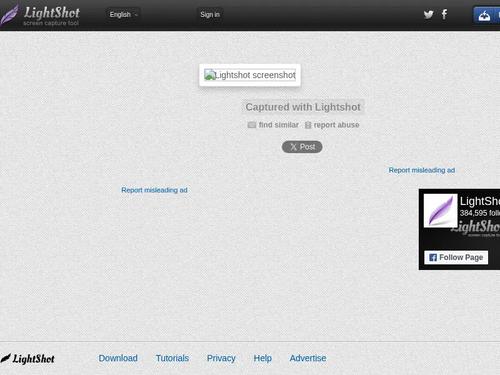
Task: Open the LightShot Facebook page title
Action: click(x=480, y=201)
